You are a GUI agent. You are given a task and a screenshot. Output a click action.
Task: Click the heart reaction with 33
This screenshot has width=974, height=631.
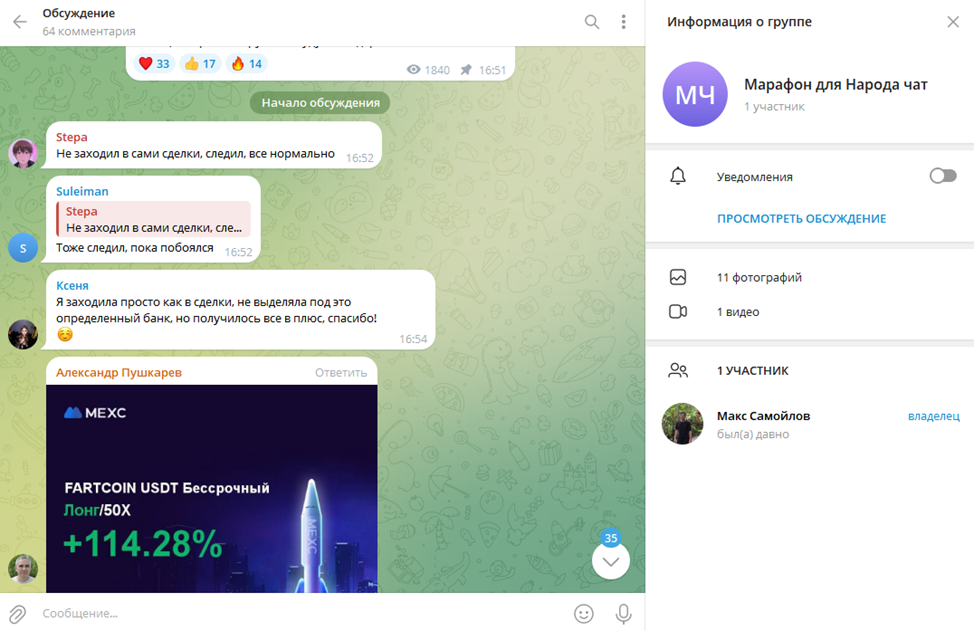click(153, 64)
